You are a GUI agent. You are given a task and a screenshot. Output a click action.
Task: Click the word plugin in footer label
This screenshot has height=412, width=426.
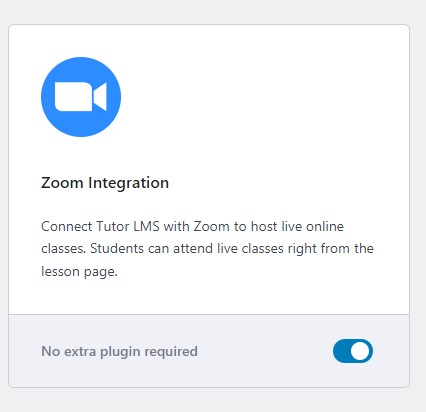pos(120,352)
